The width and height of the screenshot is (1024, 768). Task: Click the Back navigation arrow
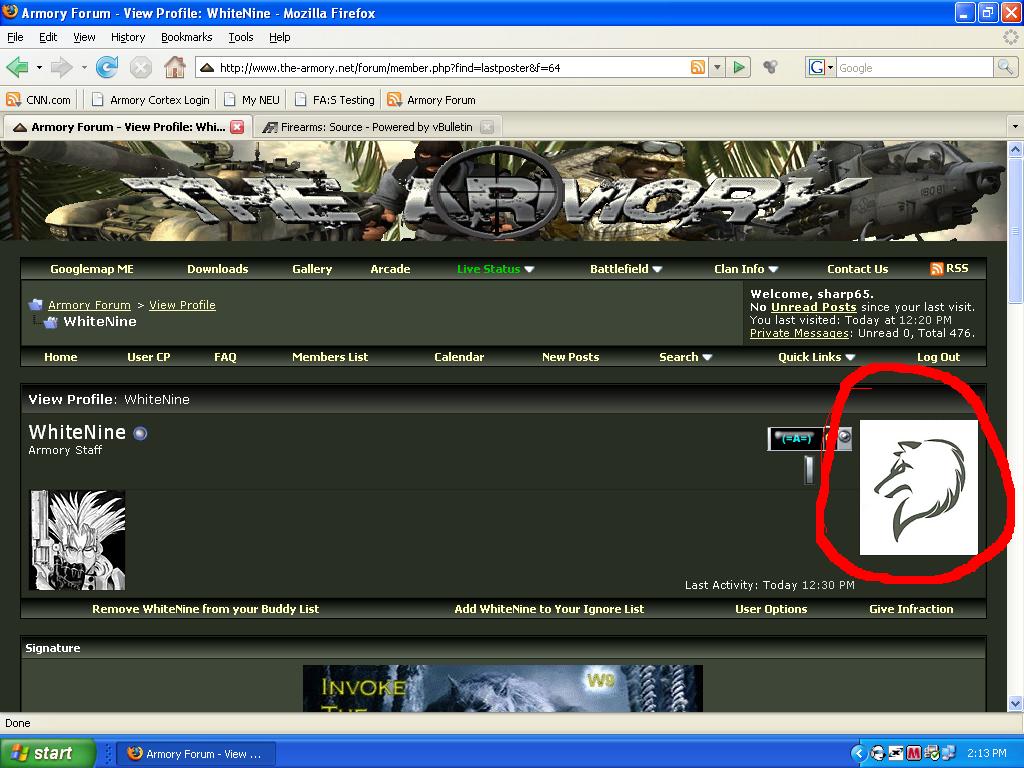(17, 67)
